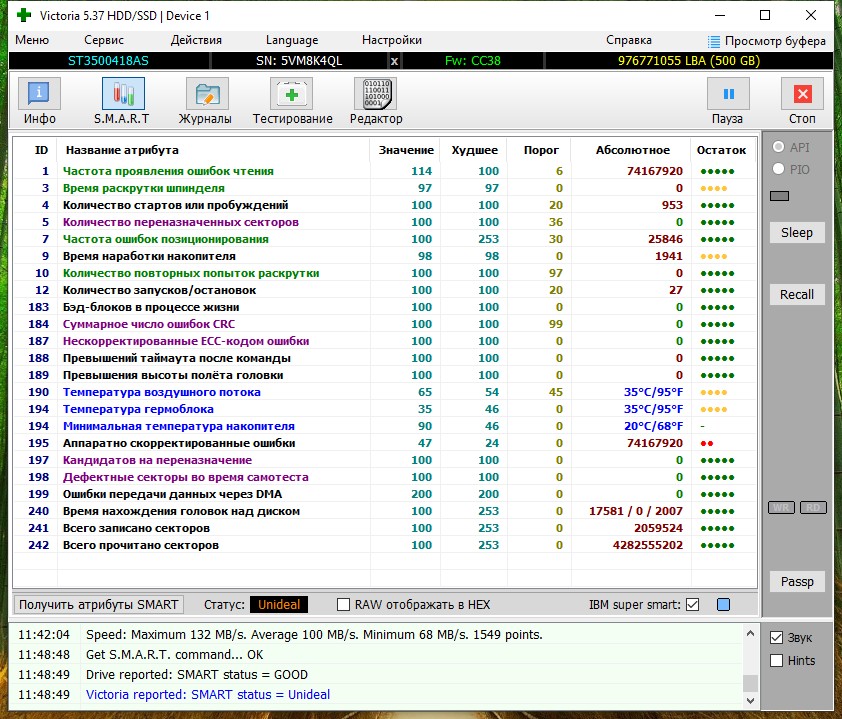This screenshot has height=719, width=842.
Task: Open the Меню menu
Action: (32, 40)
